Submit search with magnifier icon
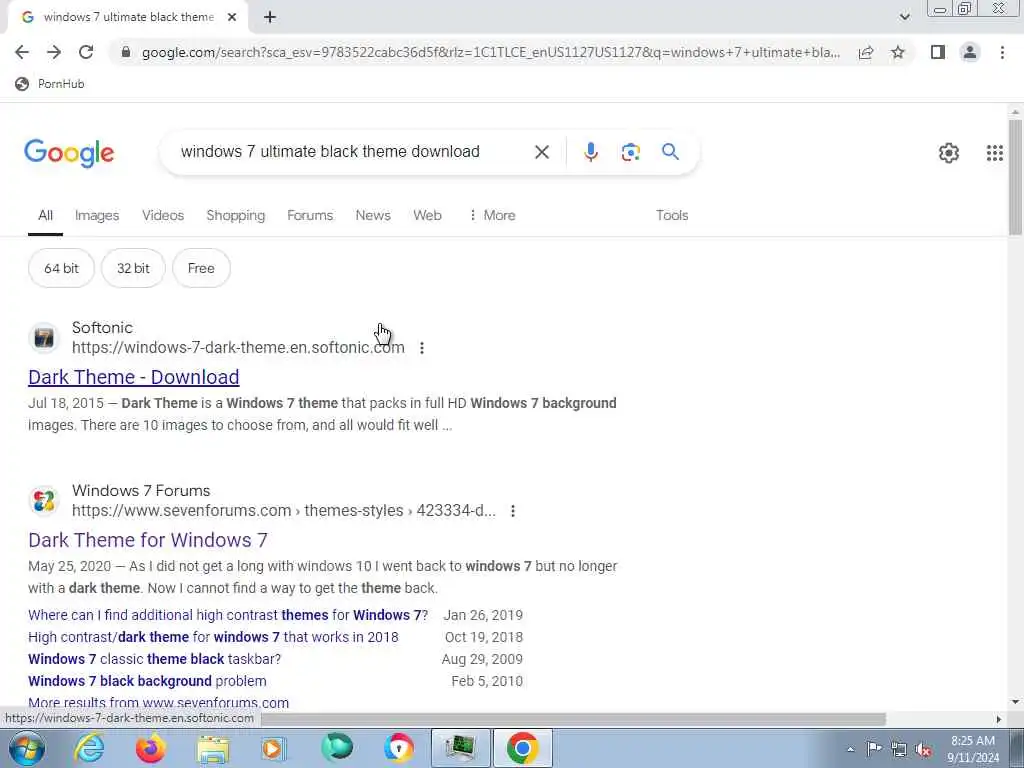Screen dimensions: 1024x768 coord(670,152)
